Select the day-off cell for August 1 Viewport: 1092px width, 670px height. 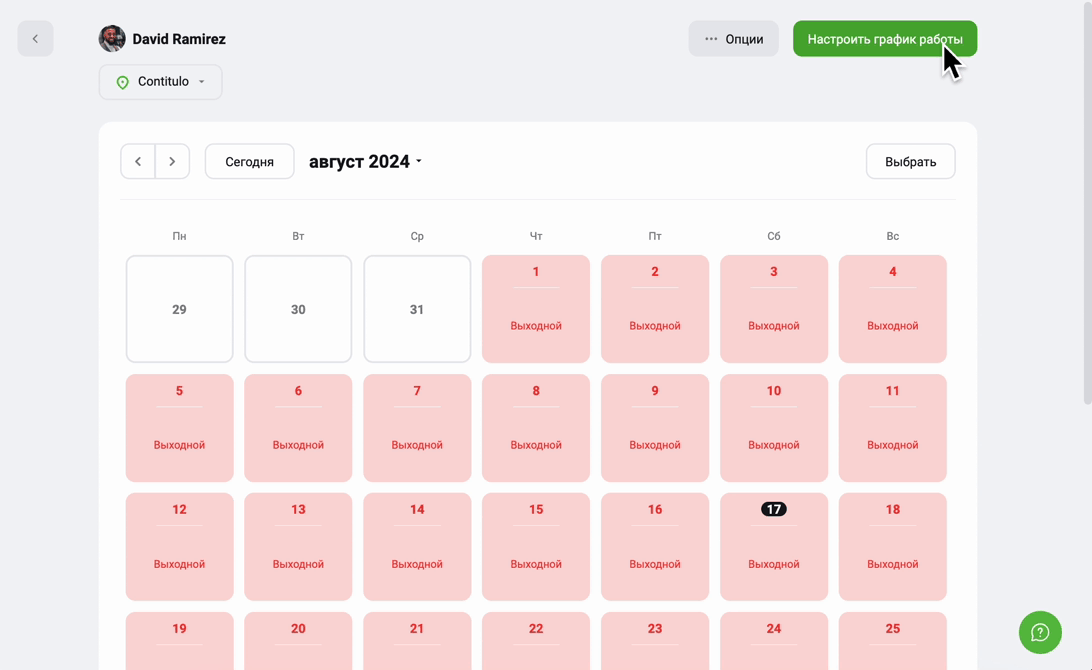coord(536,309)
